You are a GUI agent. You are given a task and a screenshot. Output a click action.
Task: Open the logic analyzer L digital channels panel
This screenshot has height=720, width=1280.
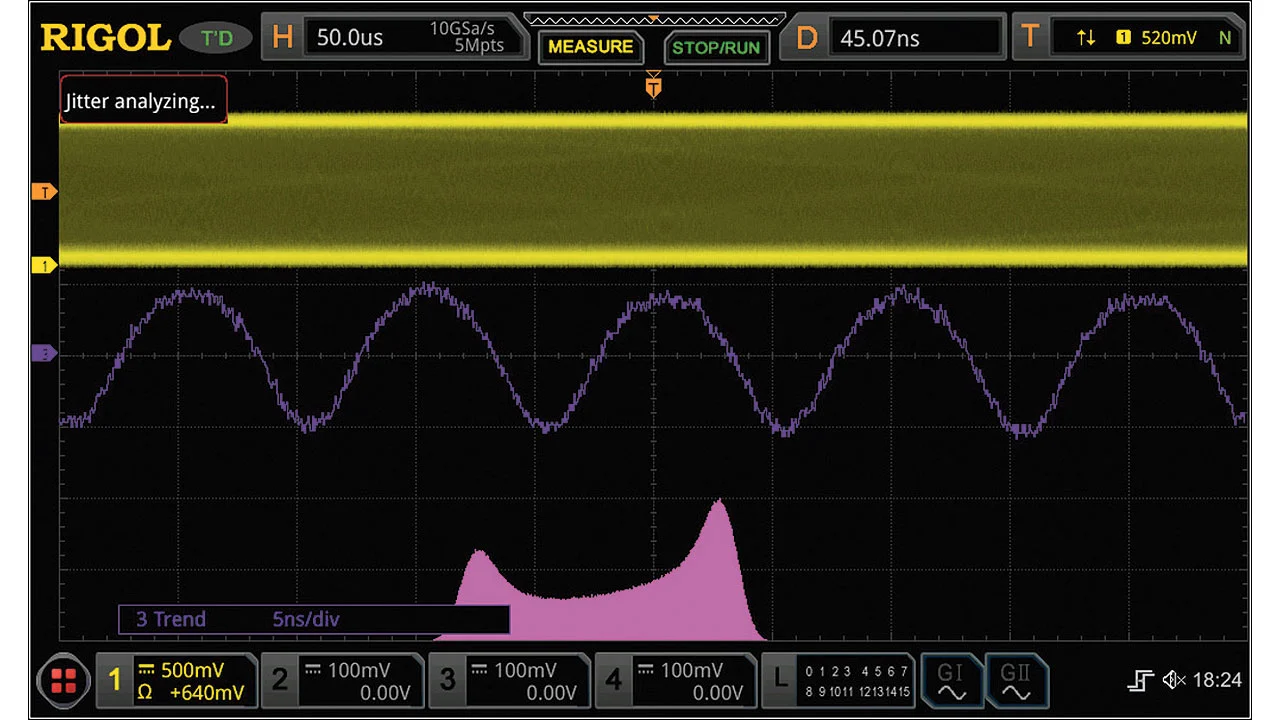pyautogui.click(x=836, y=681)
